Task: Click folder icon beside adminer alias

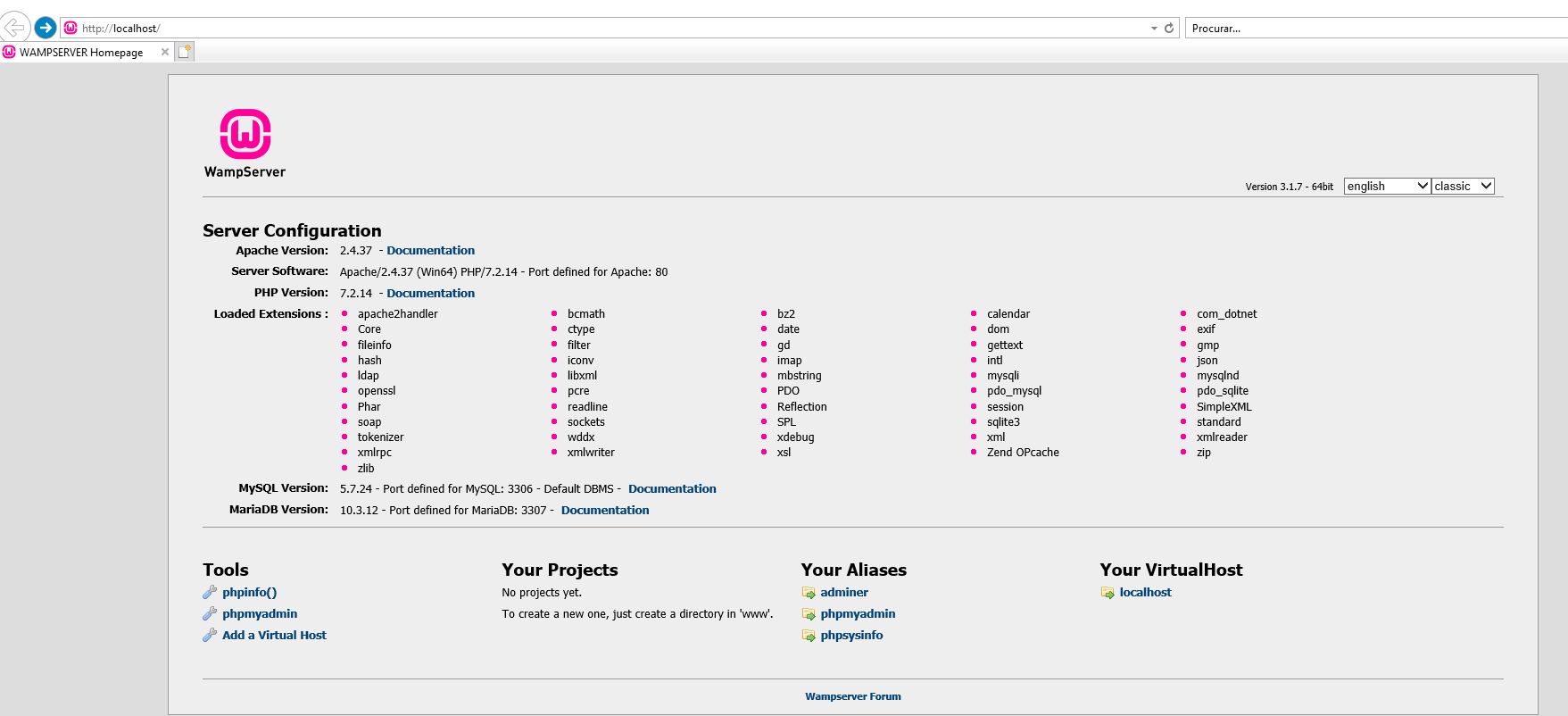Action: pyautogui.click(x=809, y=593)
